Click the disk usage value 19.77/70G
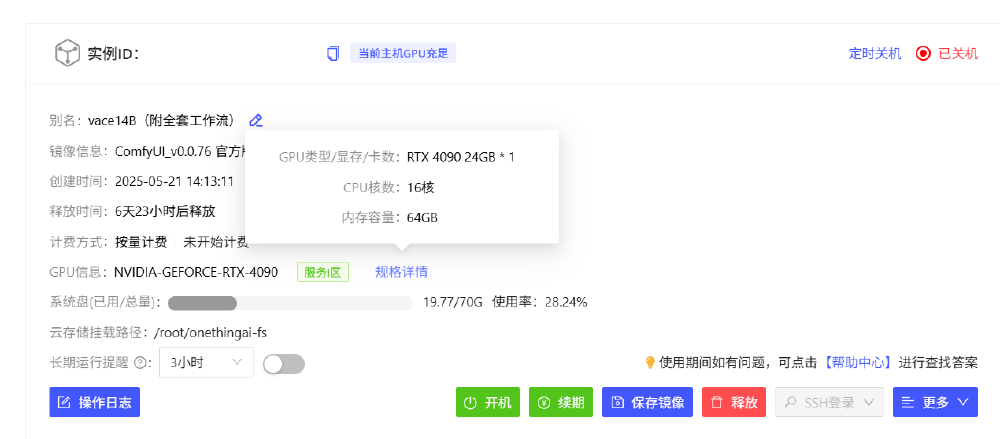The height and width of the screenshot is (439, 1000). pos(453,302)
